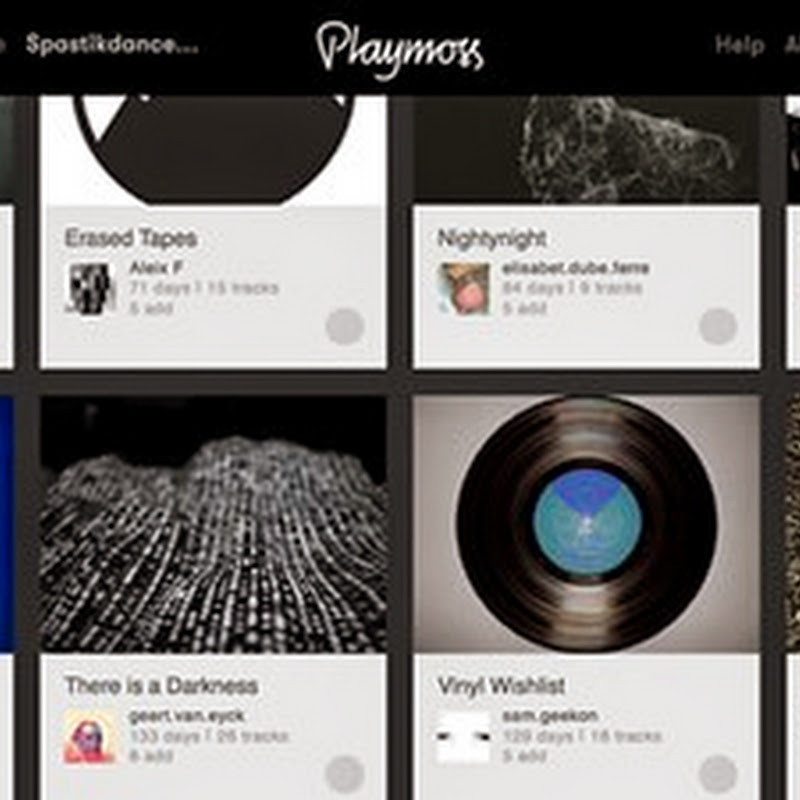Select the vinyl record cover thumbnail
Viewport: 800px width, 800px height.
587,524
